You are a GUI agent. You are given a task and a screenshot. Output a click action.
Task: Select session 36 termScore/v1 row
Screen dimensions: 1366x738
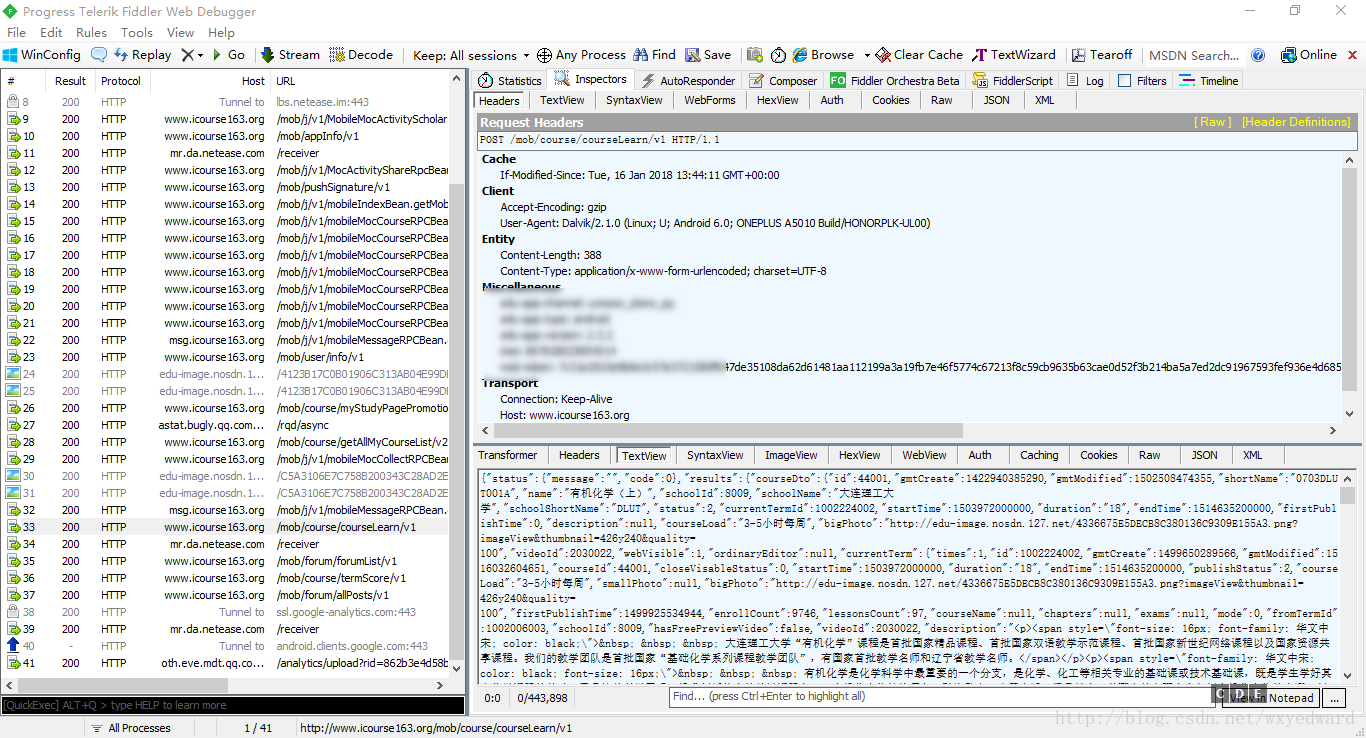point(227,578)
